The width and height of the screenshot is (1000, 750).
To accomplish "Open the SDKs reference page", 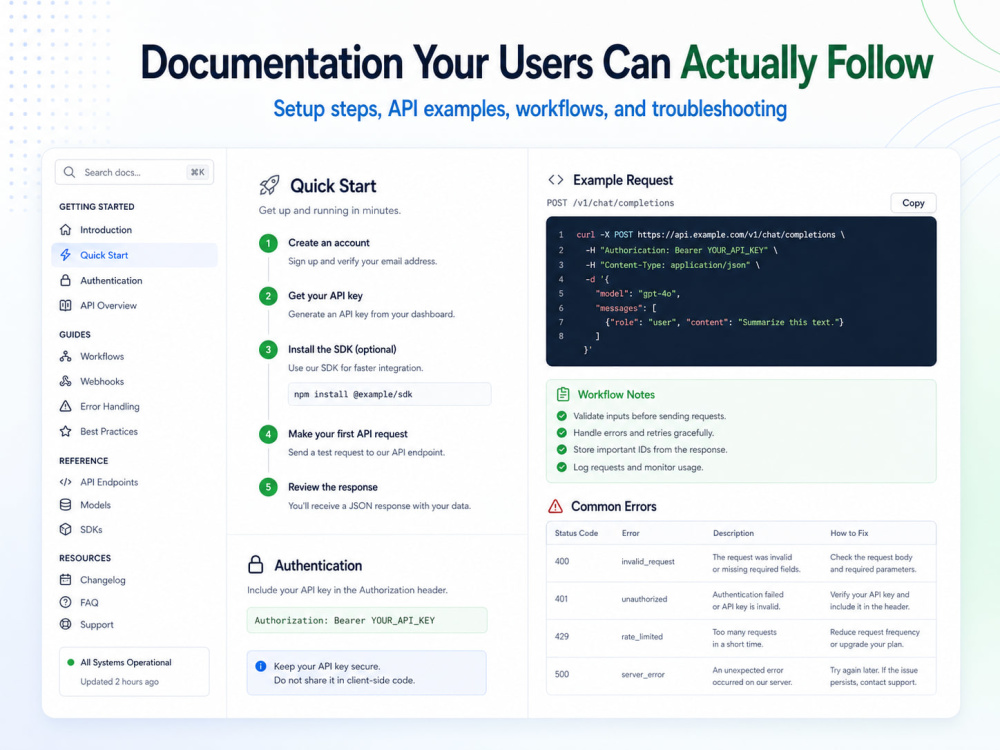I will [x=91, y=529].
